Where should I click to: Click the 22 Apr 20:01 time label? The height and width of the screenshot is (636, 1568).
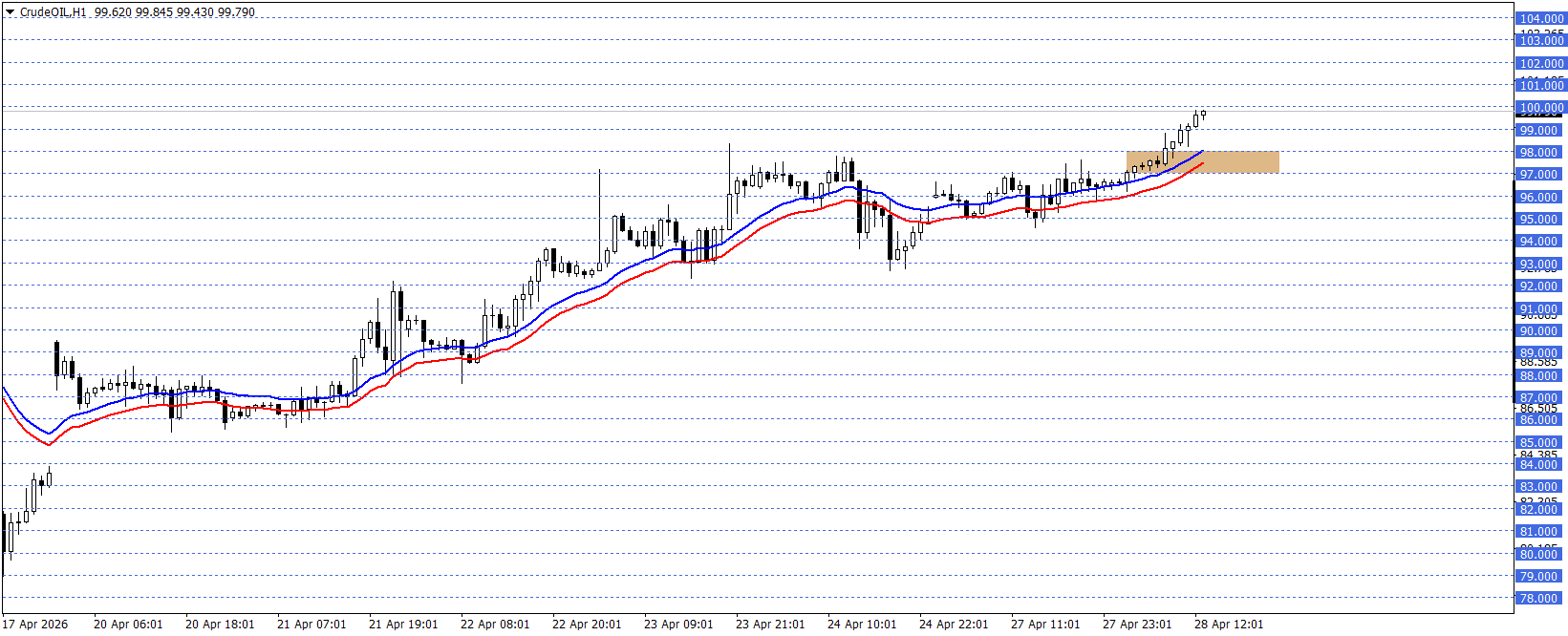[586, 625]
